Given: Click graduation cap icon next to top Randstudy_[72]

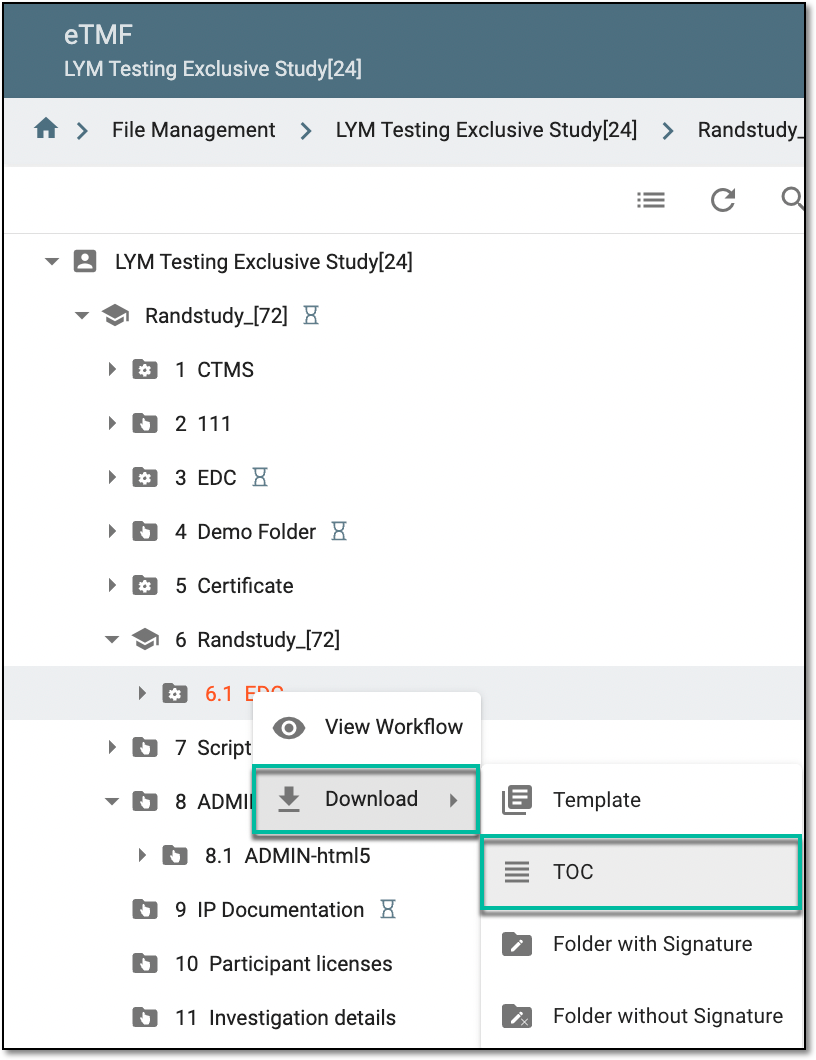Looking at the screenshot, I should pyautogui.click(x=116, y=315).
